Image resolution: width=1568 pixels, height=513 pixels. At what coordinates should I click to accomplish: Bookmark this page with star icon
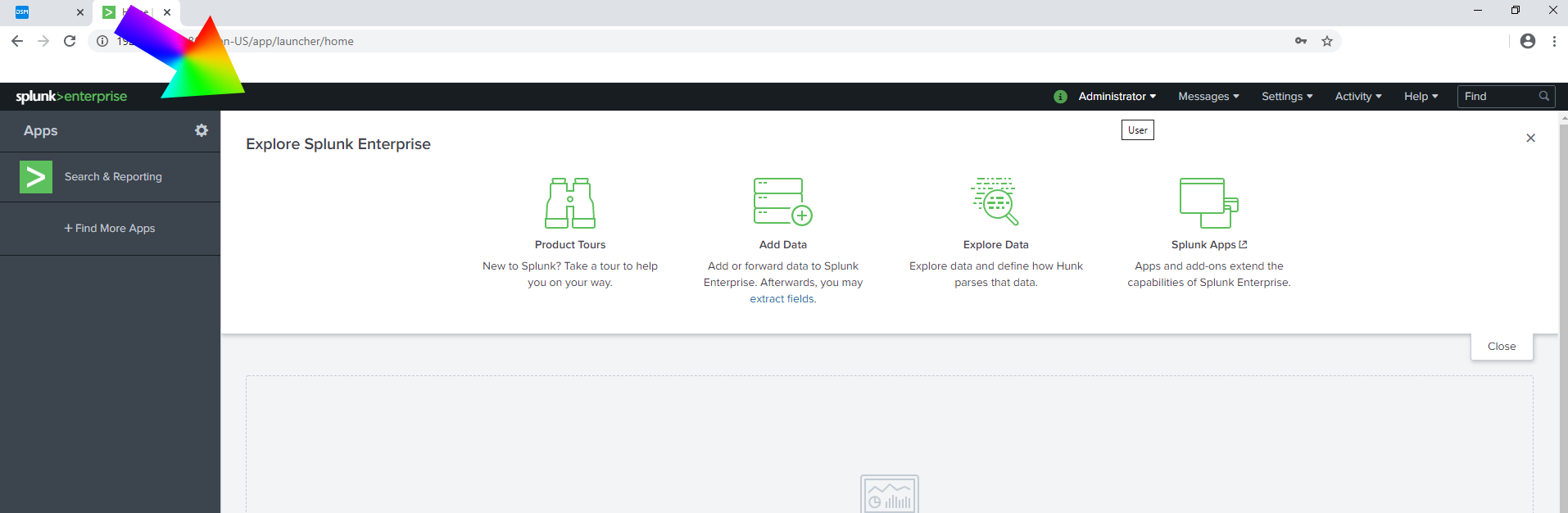pyautogui.click(x=1327, y=41)
